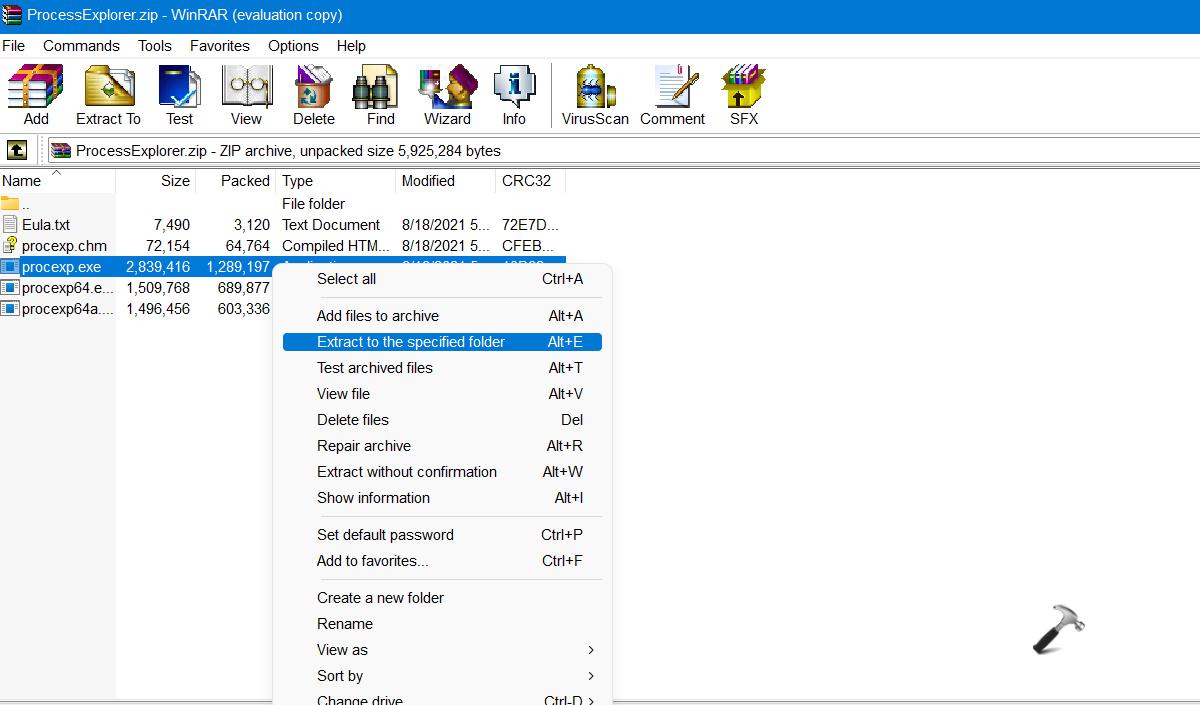Open the Commands menu
The image size is (1200, 705).
point(81,46)
